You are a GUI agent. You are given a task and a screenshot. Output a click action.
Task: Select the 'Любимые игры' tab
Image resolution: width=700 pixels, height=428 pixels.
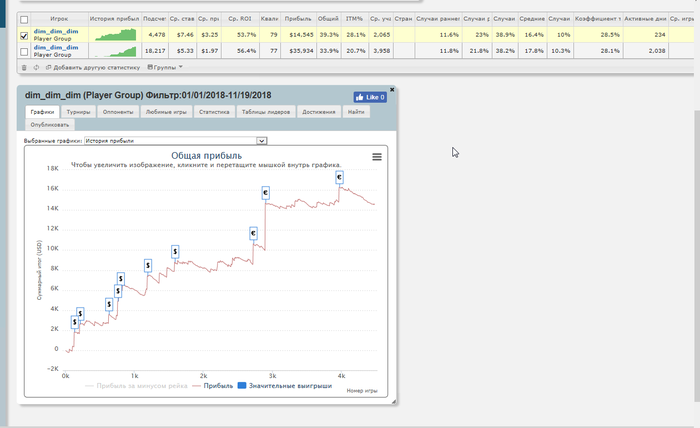pos(166,112)
